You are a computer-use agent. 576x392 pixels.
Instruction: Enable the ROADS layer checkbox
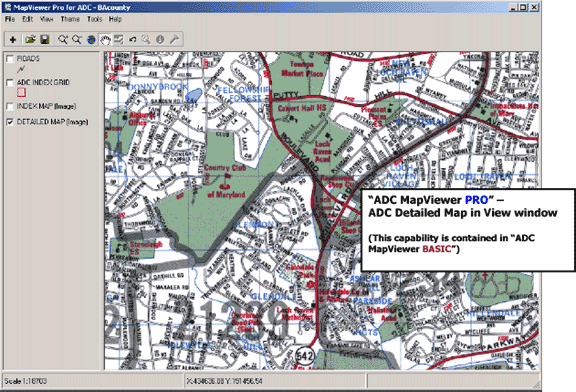[x=10, y=59]
